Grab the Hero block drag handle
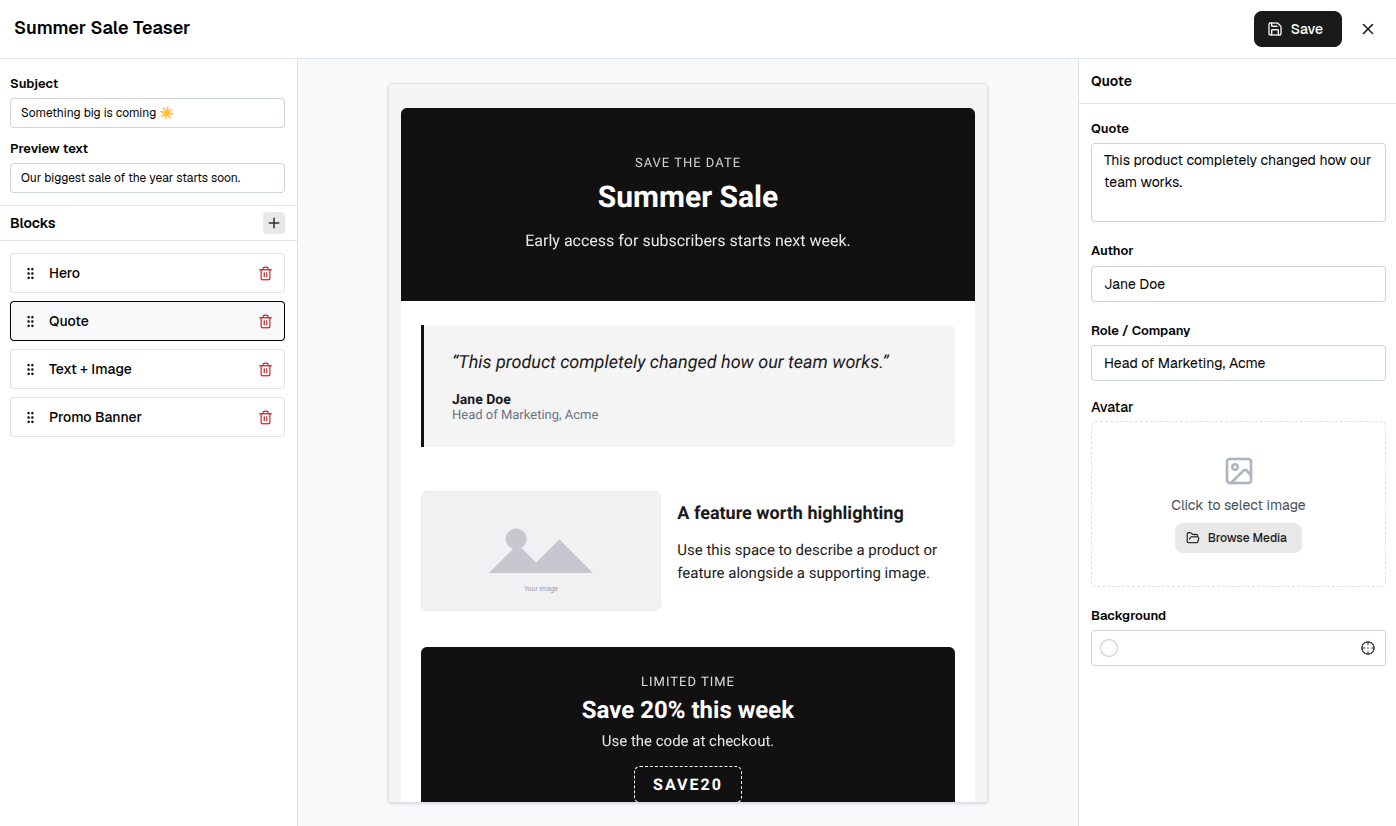 [x=30, y=273]
